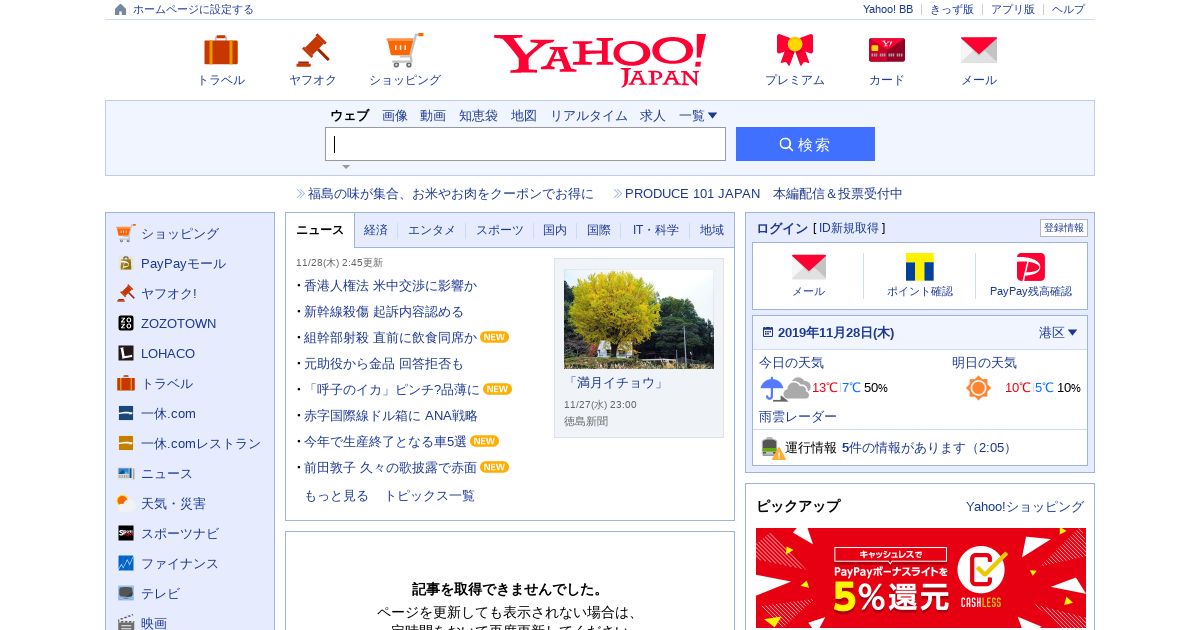
Task: Click tomorrow's sunny weather icon
Action: (x=978, y=388)
